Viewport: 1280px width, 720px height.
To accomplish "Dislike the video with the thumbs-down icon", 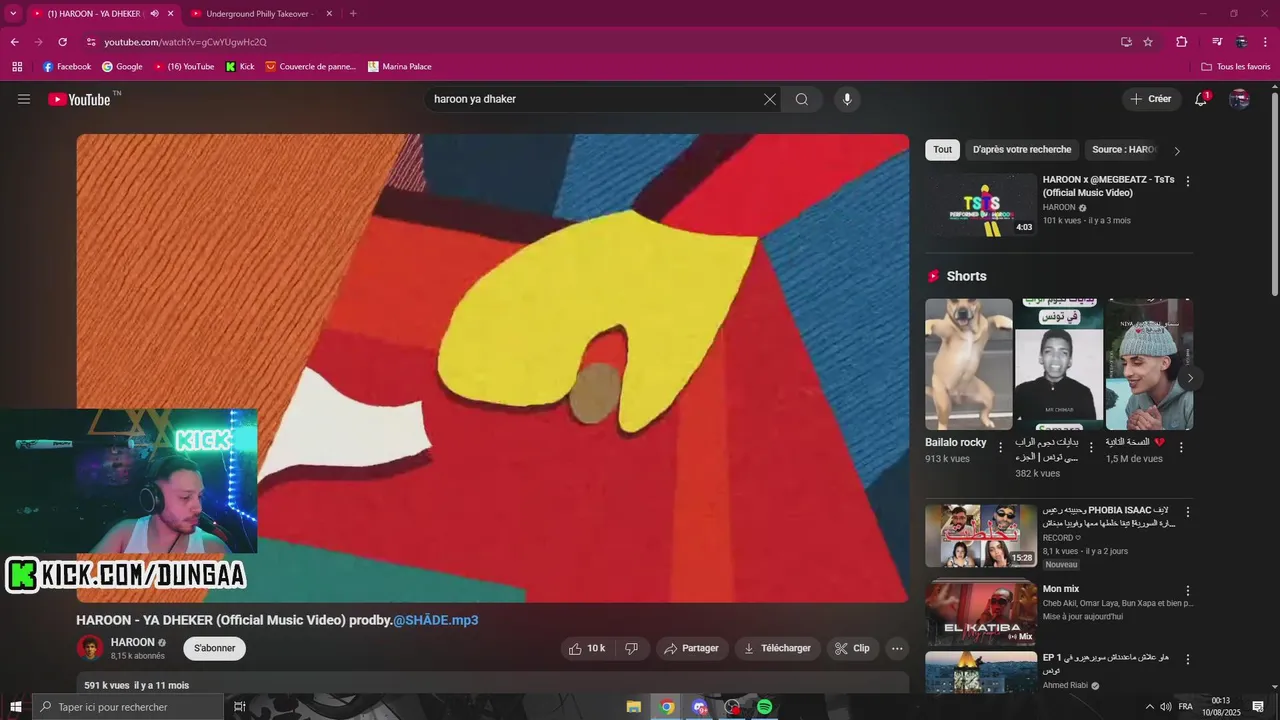I will pyautogui.click(x=632, y=648).
